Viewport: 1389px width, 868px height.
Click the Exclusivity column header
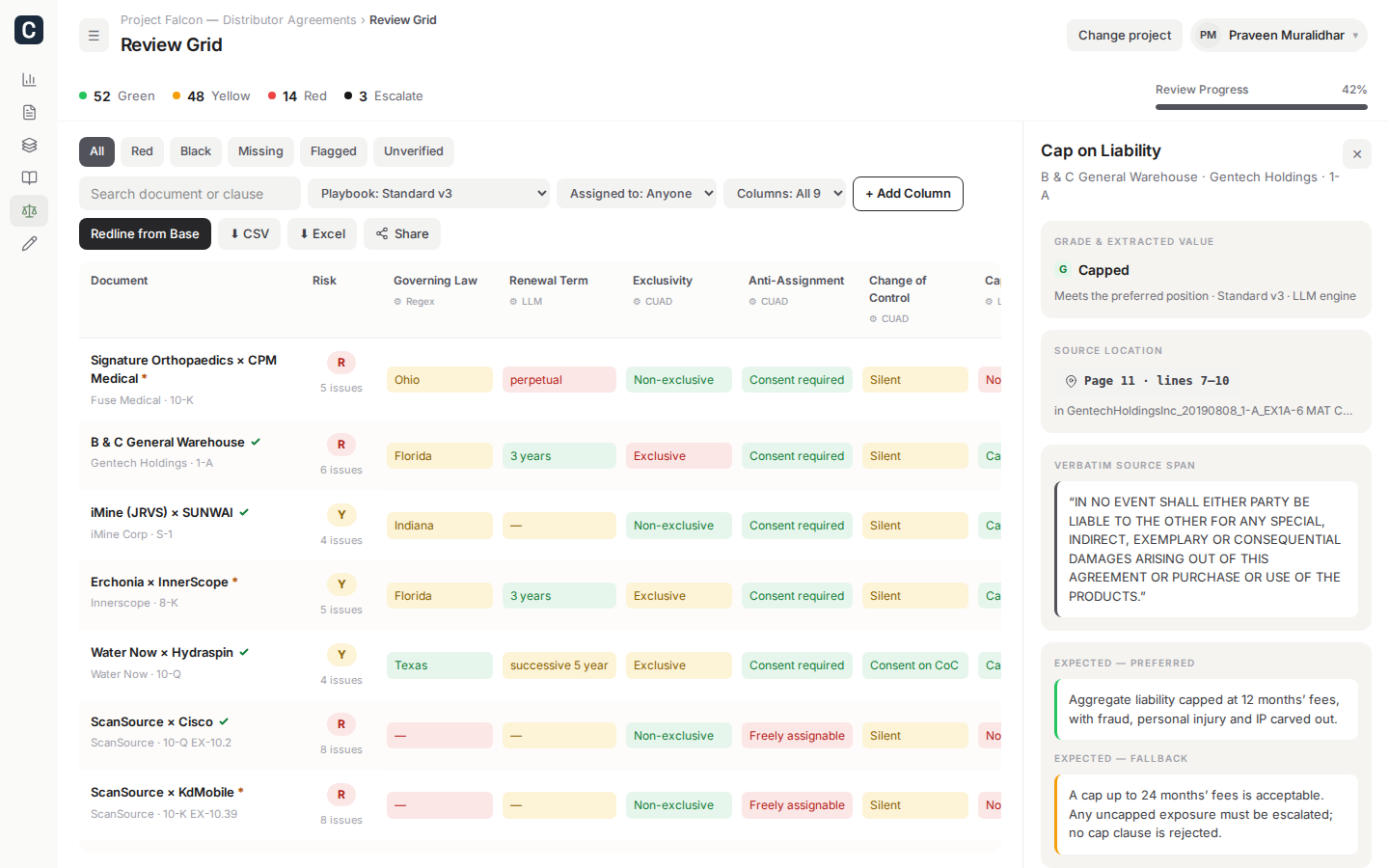[663, 281]
